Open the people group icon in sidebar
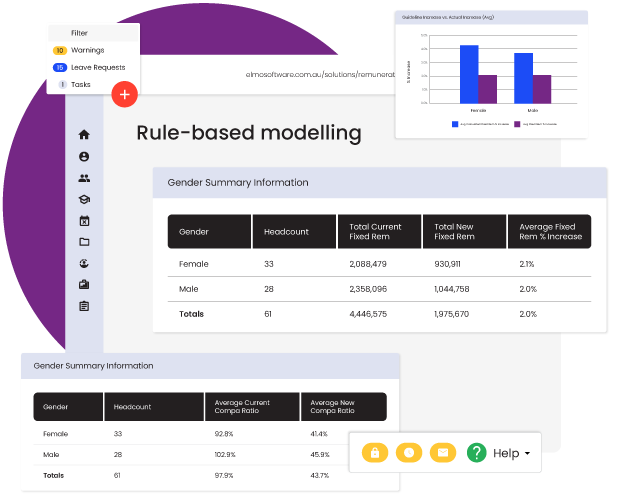This screenshot has width=620, height=500. (84, 178)
